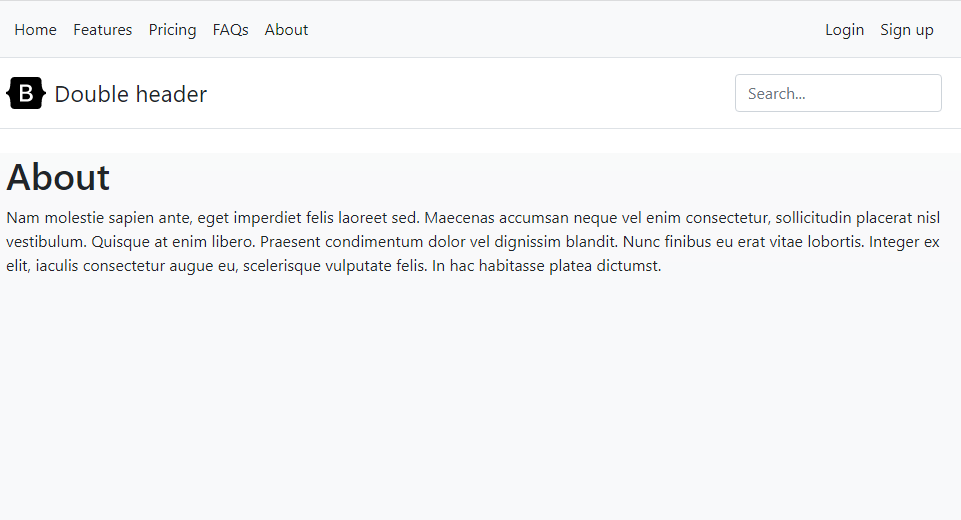Viewport: 961px width, 520px height.
Task: Select Pricing in the top nav
Action: 172,29
